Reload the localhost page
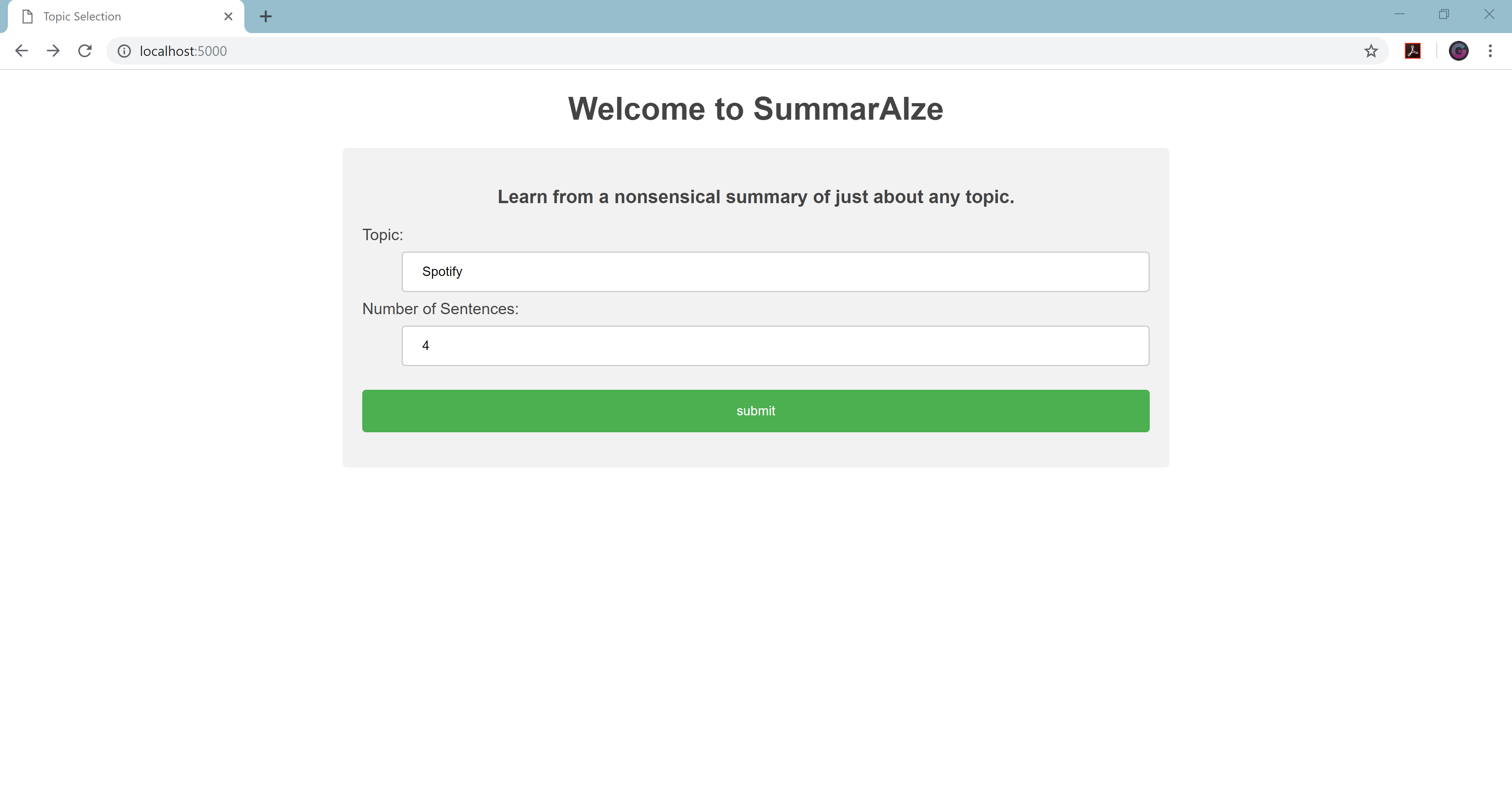 click(x=85, y=51)
